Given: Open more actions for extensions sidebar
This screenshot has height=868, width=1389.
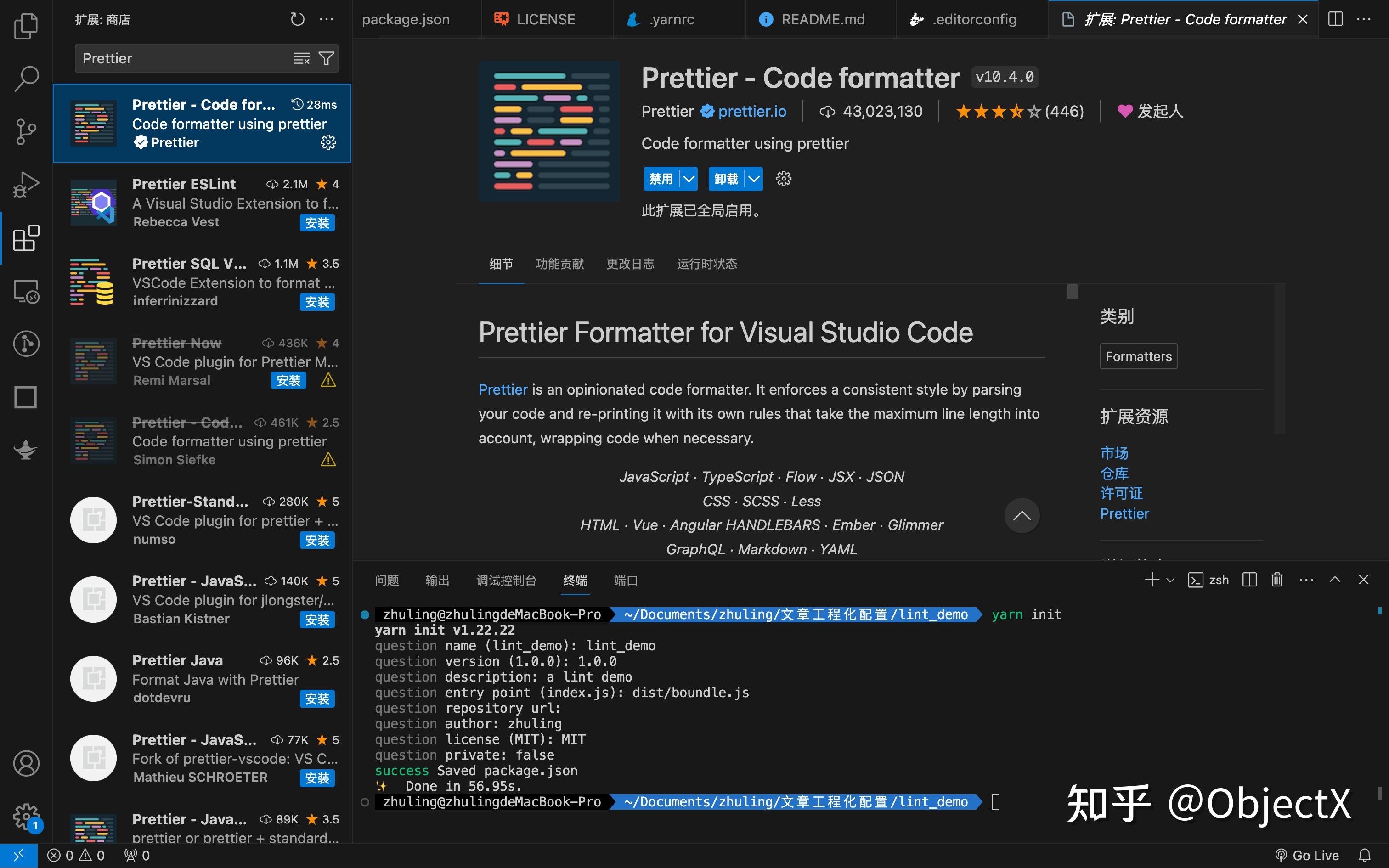Looking at the screenshot, I should [327, 19].
